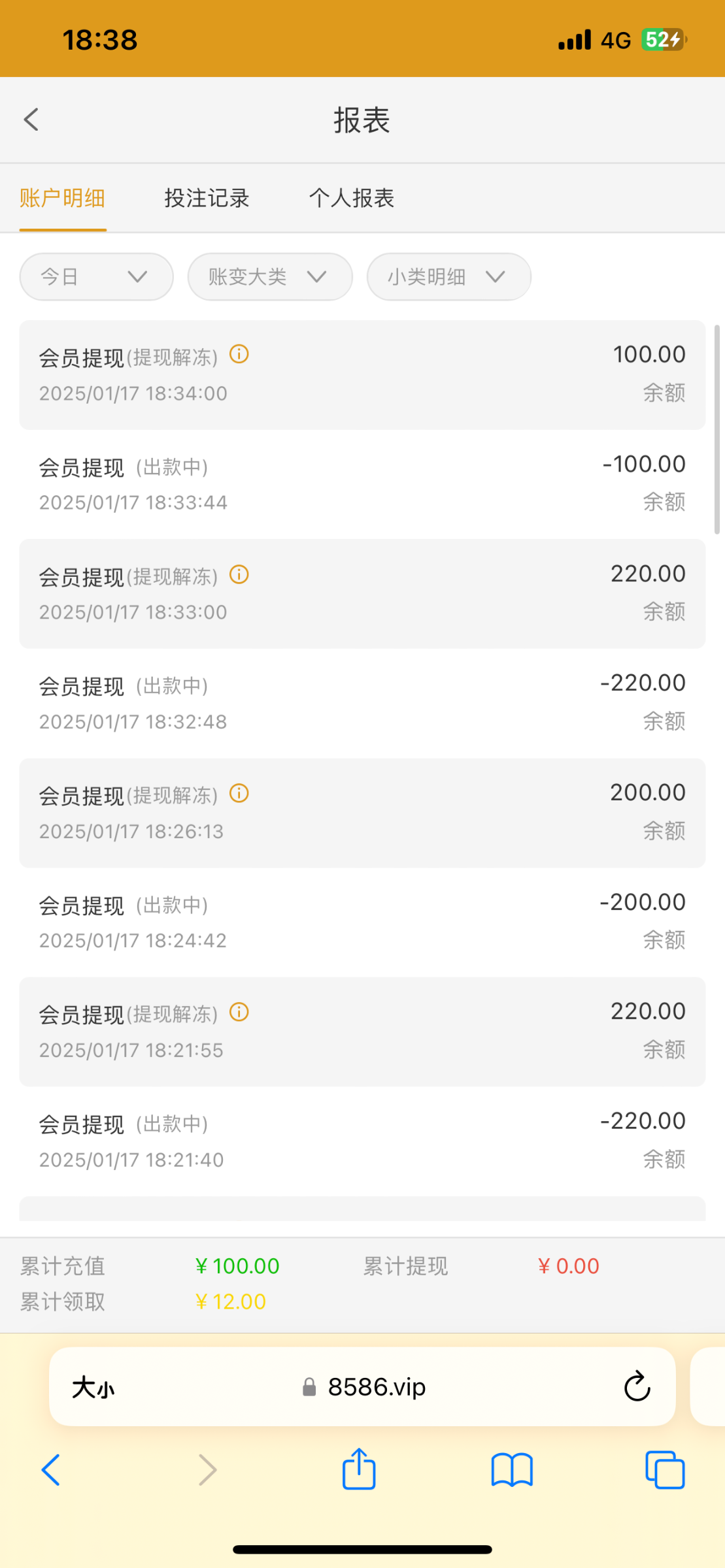Open the -100.00 出款中 withdrawal record
Image resolution: width=725 pixels, height=1568 pixels.
[362, 483]
